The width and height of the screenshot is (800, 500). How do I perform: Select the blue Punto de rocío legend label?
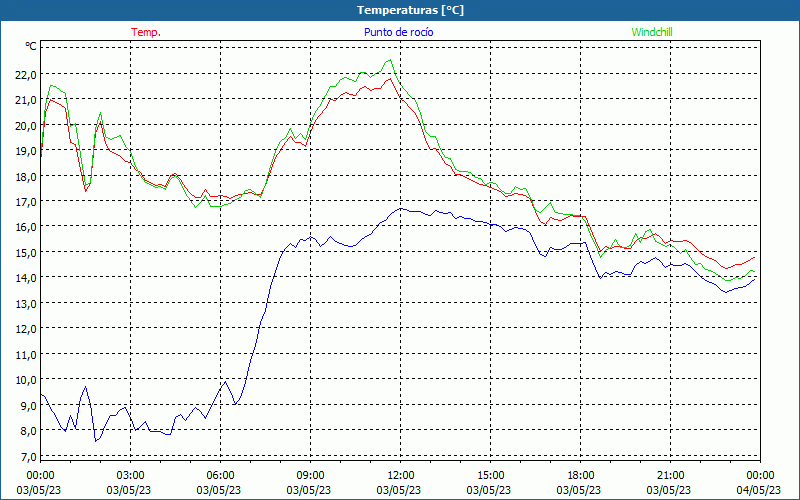[398, 32]
